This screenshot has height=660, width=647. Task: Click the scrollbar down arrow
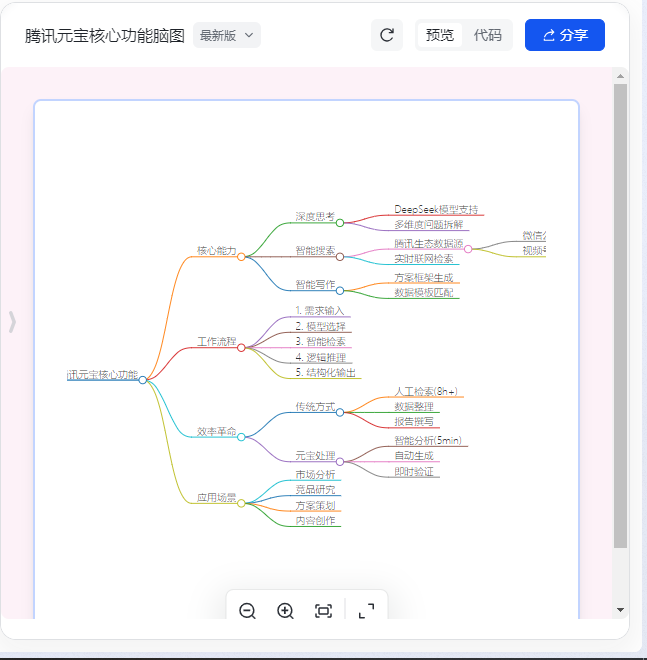click(x=620, y=609)
